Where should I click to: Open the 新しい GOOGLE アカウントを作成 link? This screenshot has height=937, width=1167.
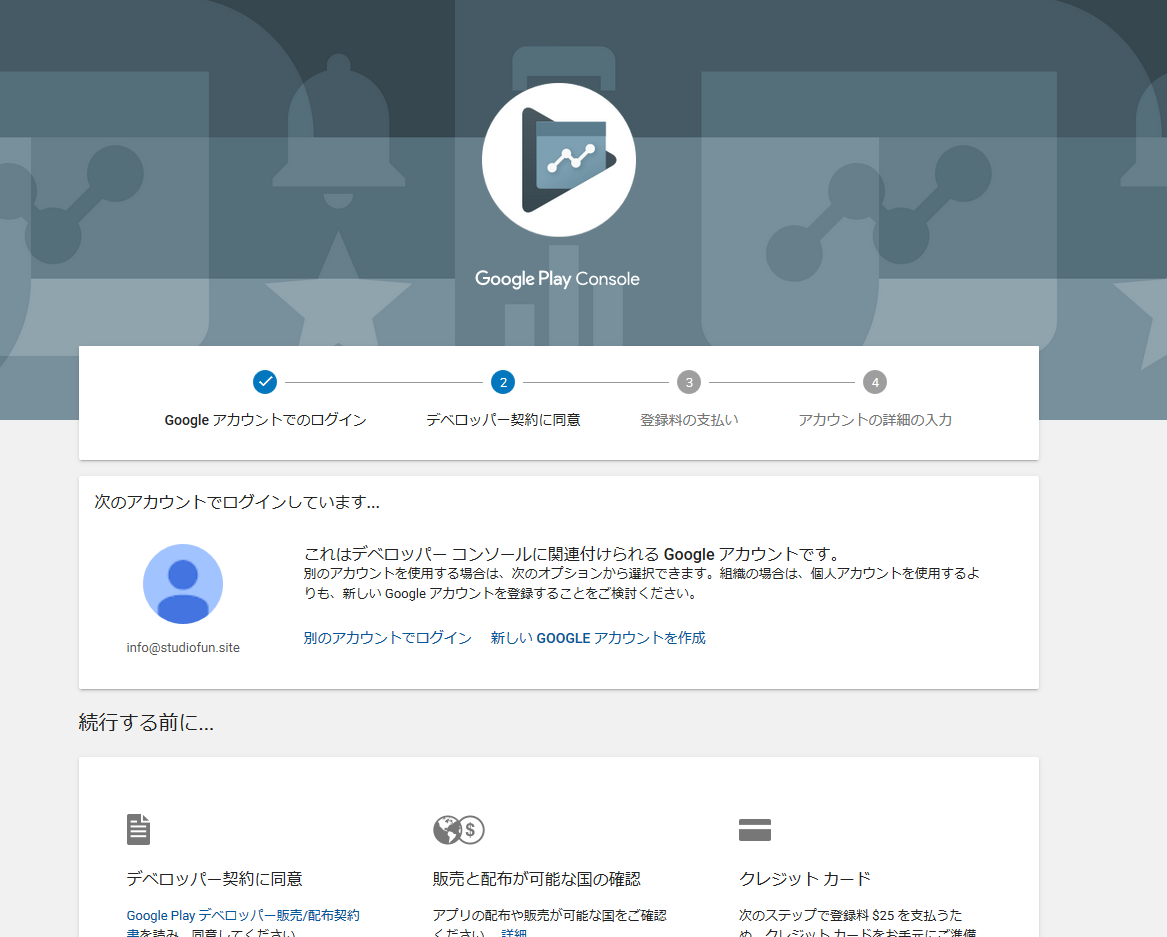pyautogui.click(x=598, y=638)
